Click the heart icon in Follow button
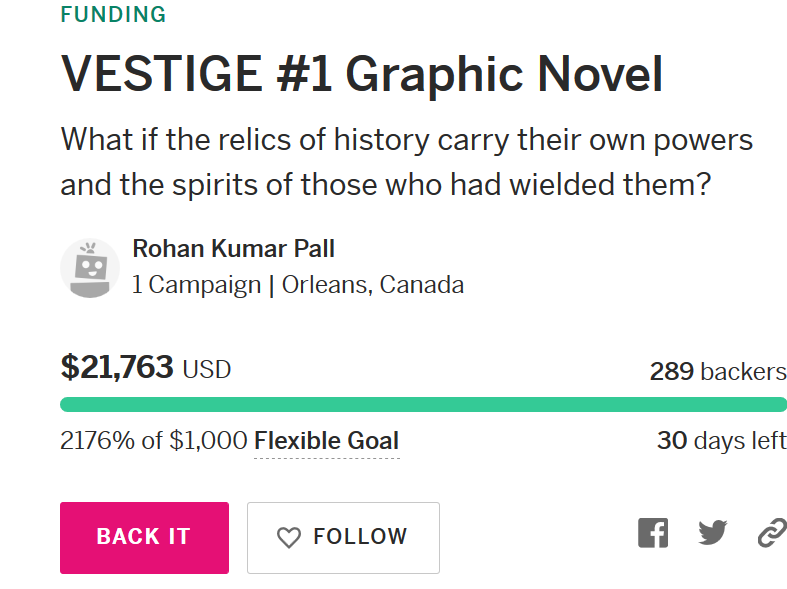 289,537
